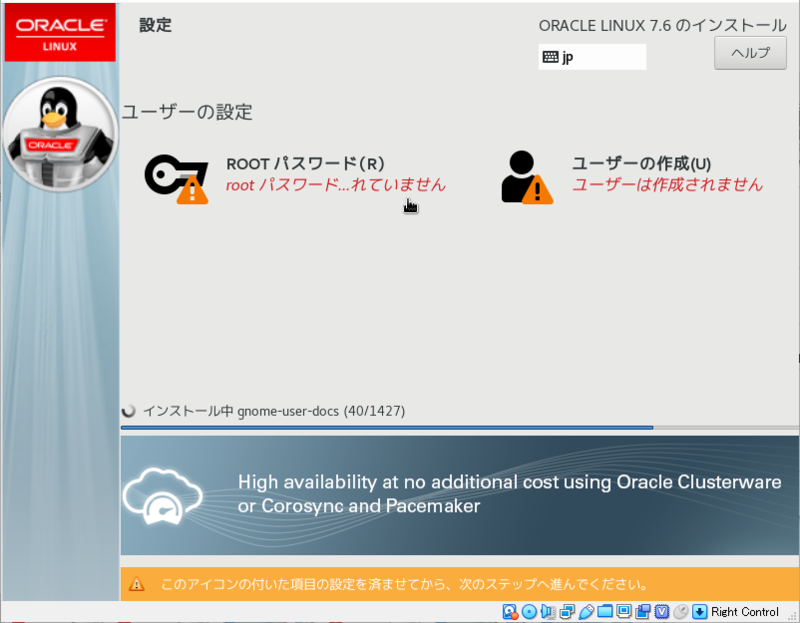This screenshot has width=800, height=623.
Task: Click the VirtualBox optical disc icon
Action: tap(529, 611)
